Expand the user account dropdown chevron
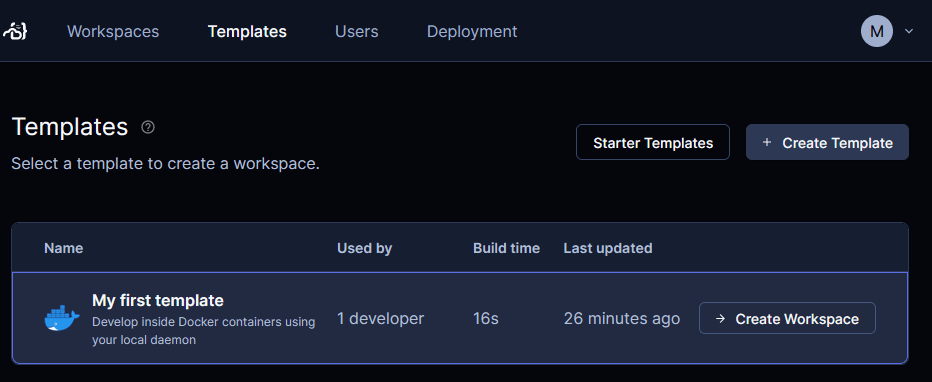The height and width of the screenshot is (382, 932). (909, 31)
